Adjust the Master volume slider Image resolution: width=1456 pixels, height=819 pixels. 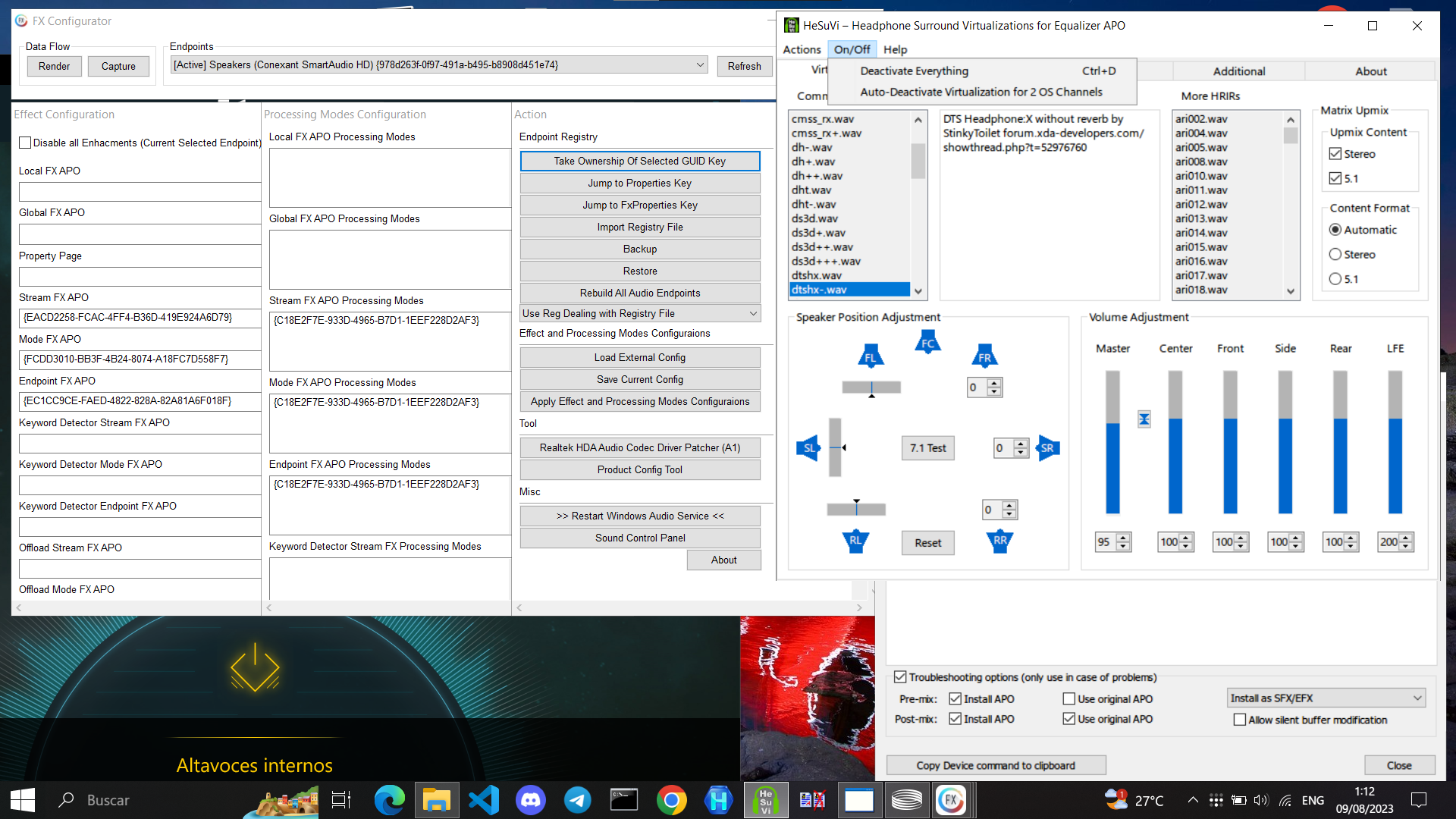pos(1112,441)
